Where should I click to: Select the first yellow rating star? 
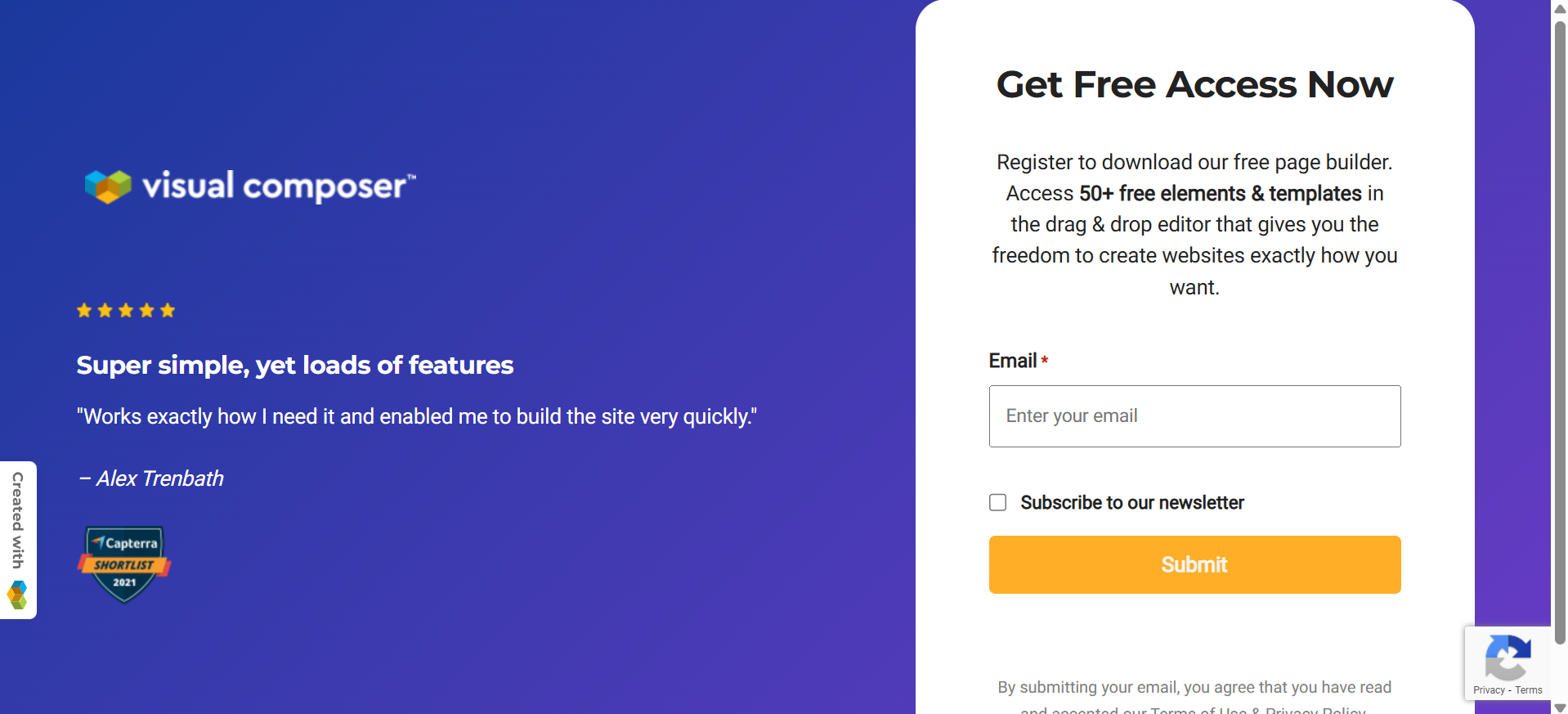(x=84, y=310)
